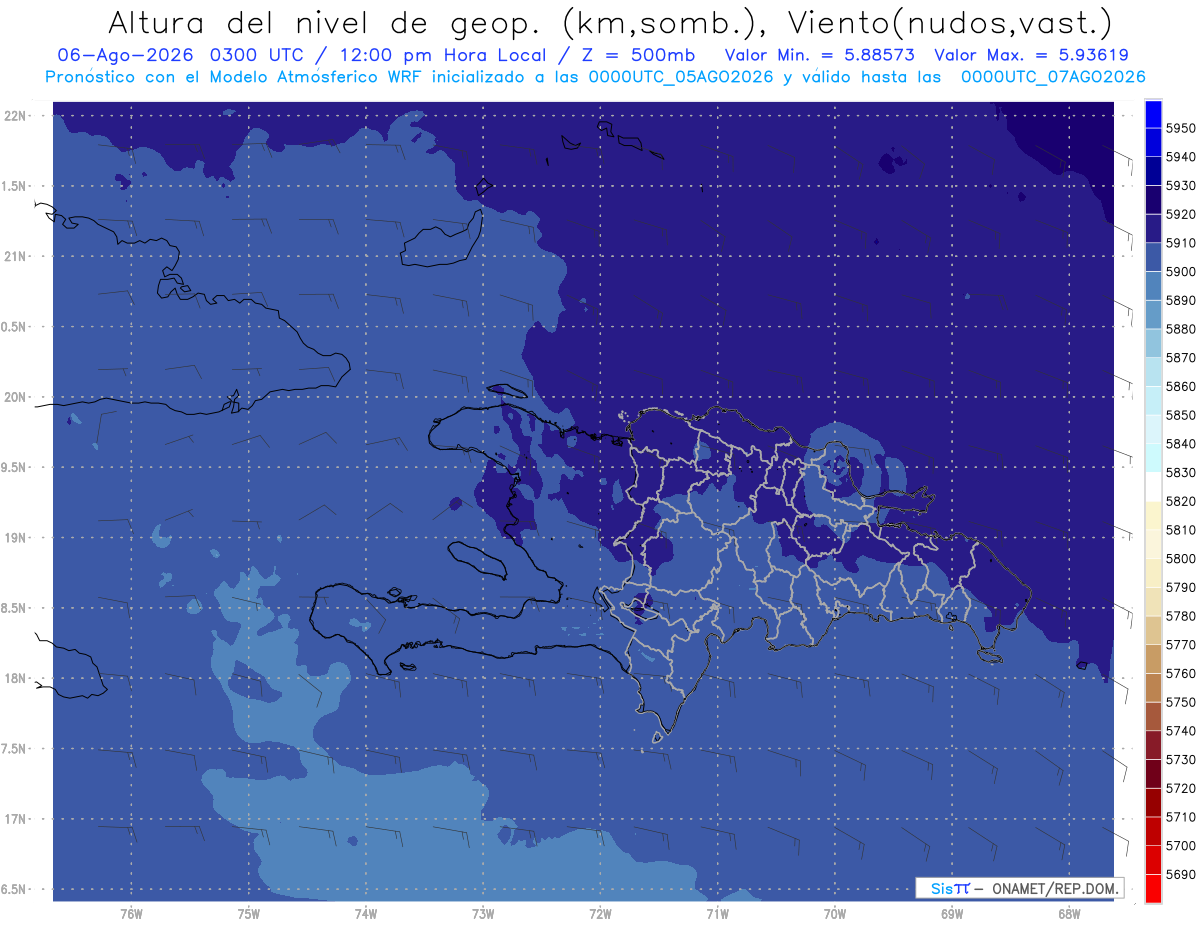Click the legend value 5690

tap(1181, 874)
